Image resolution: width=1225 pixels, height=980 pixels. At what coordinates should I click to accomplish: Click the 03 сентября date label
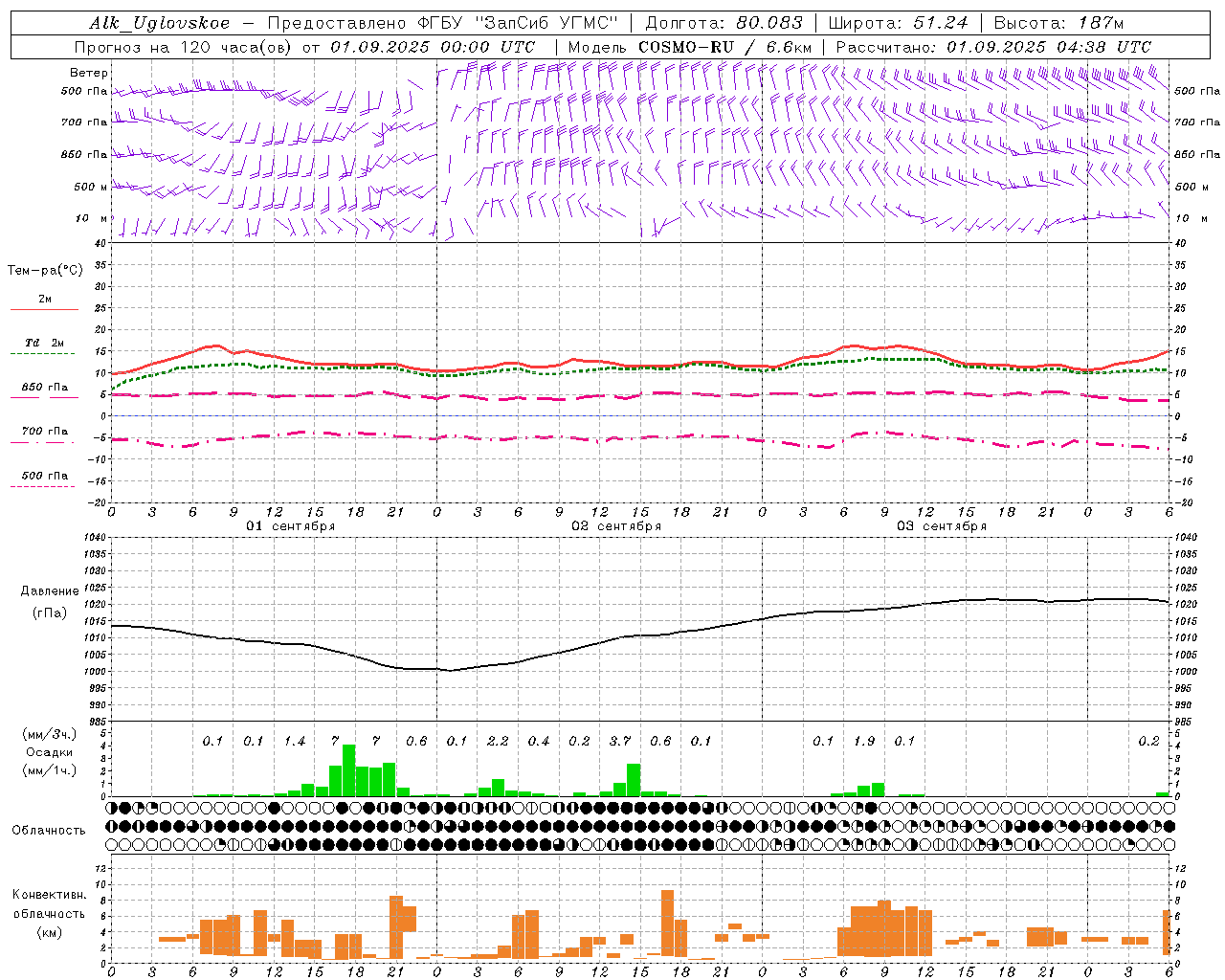click(942, 526)
